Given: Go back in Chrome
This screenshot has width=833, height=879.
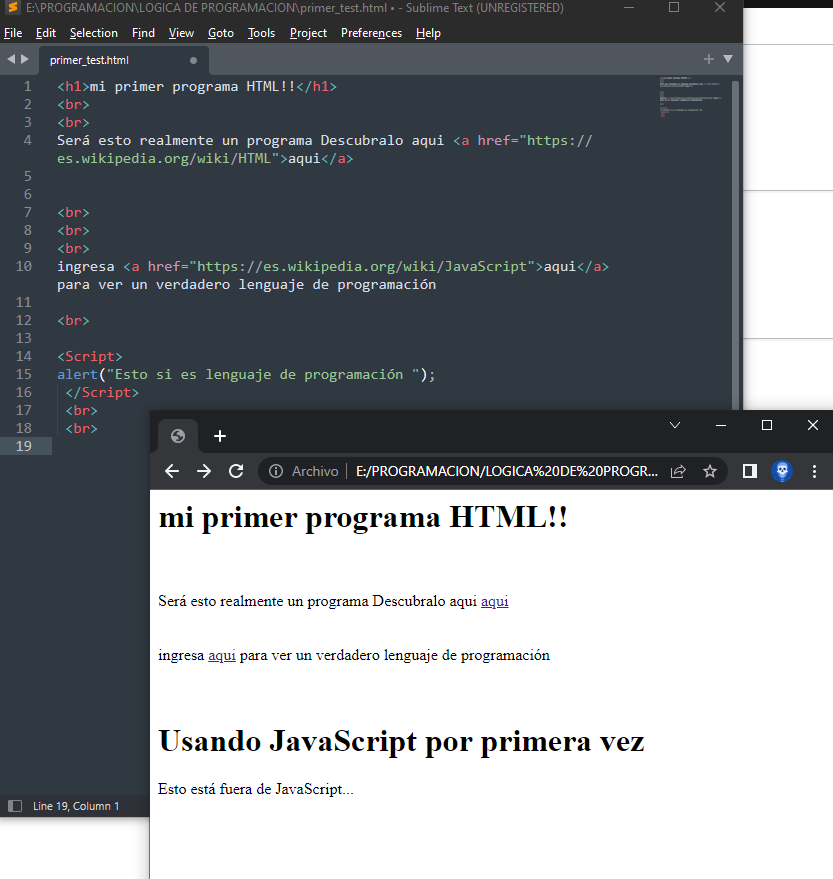Looking at the screenshot, I should [x=172, y=471].
